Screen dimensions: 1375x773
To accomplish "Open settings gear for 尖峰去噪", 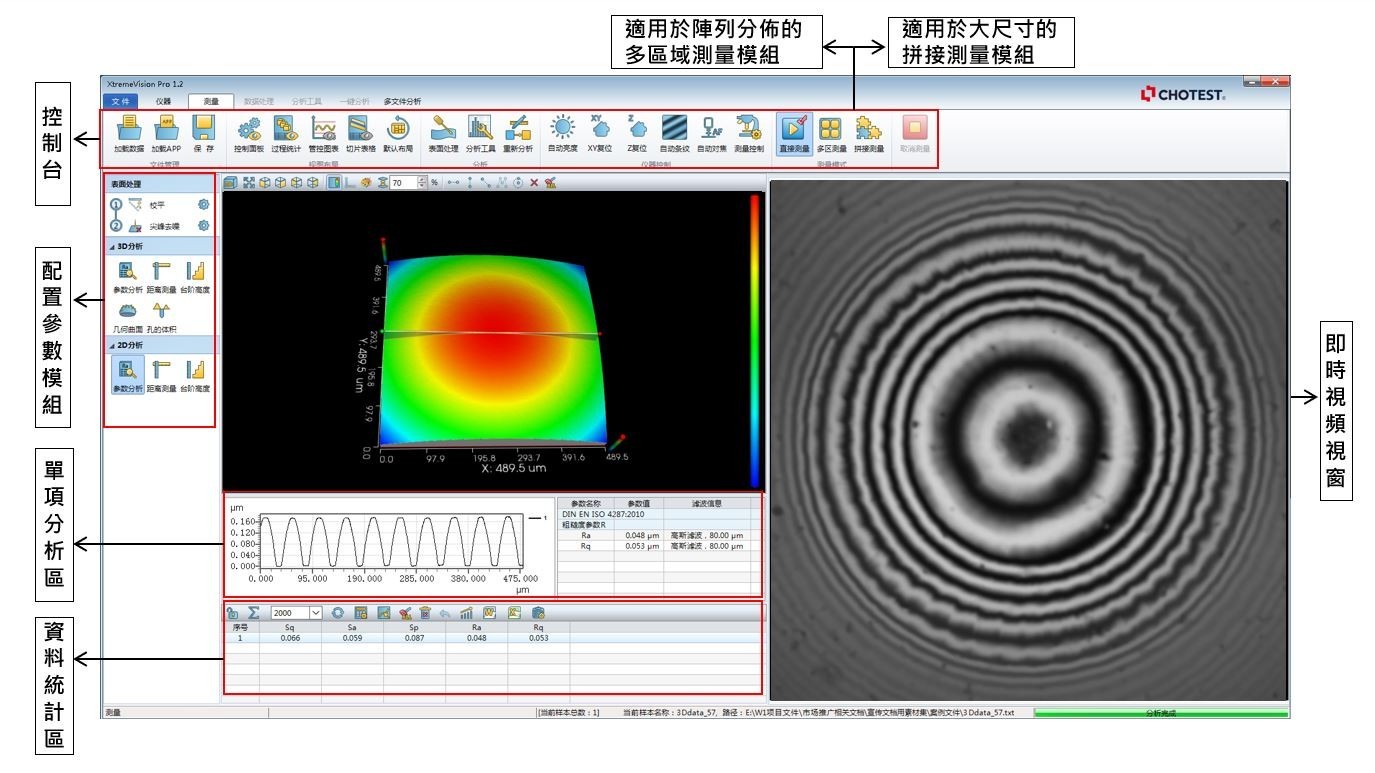I will (x=203, y=225).
